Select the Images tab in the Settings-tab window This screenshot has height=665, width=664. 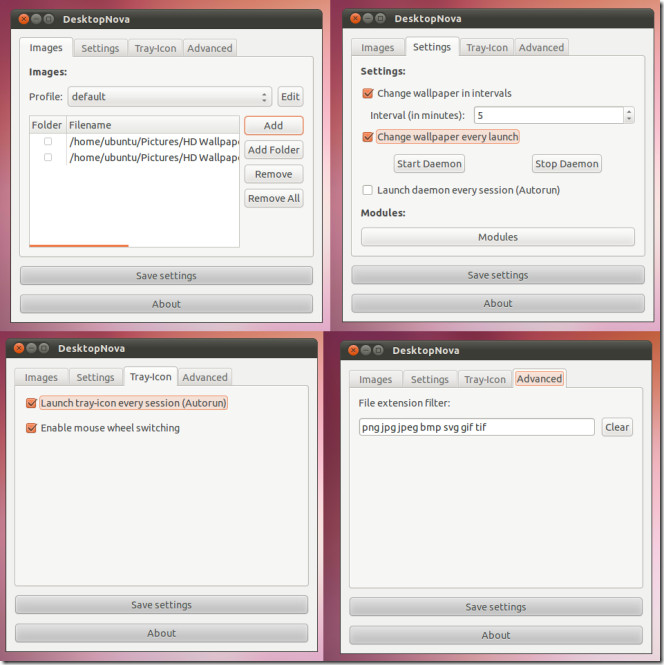click(x=377, y=48)
